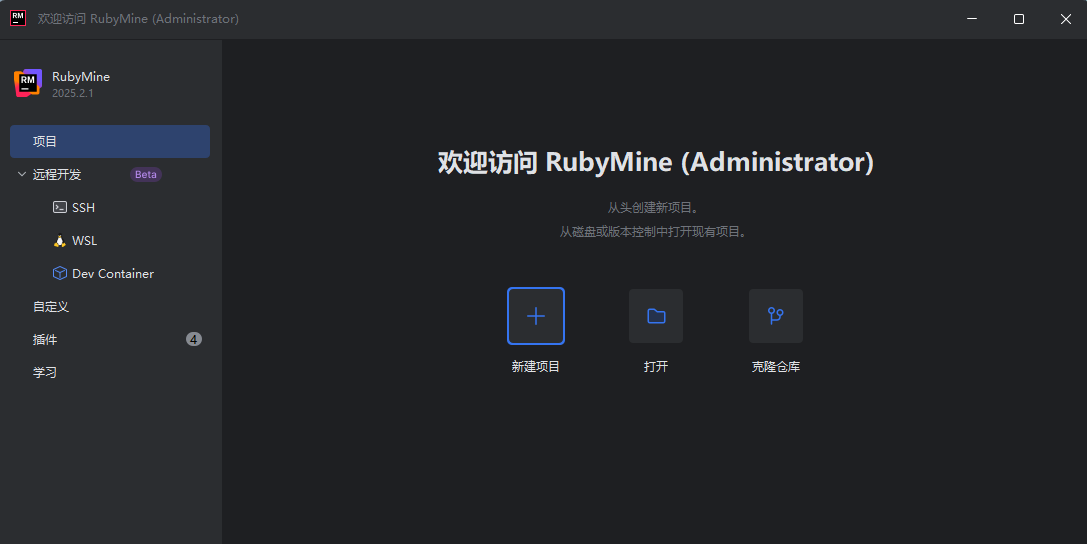Select the WSL penguin icon
1087x544 pixels.
click(60, 241)
